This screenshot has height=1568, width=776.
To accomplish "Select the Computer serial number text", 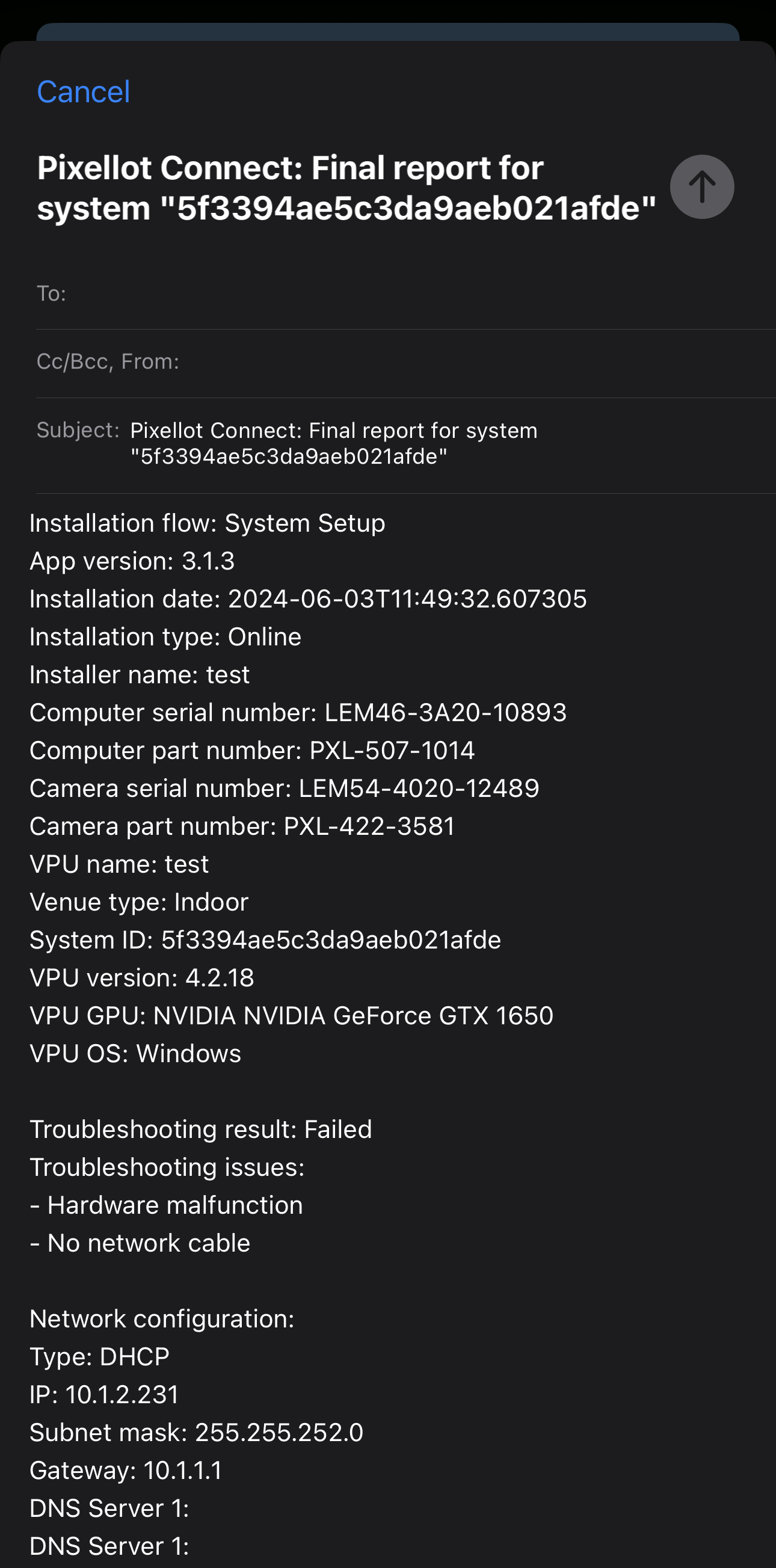I will [298, 712].
